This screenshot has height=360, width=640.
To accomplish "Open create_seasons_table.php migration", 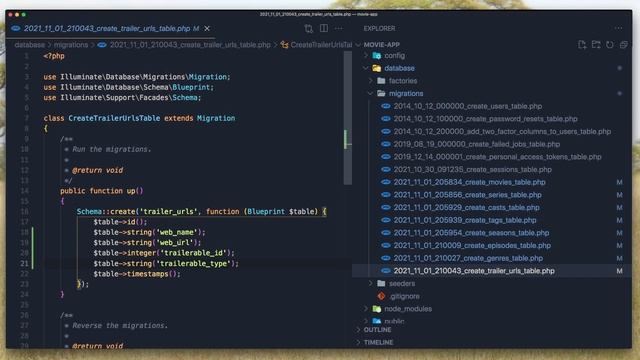I will coord(471,233).
